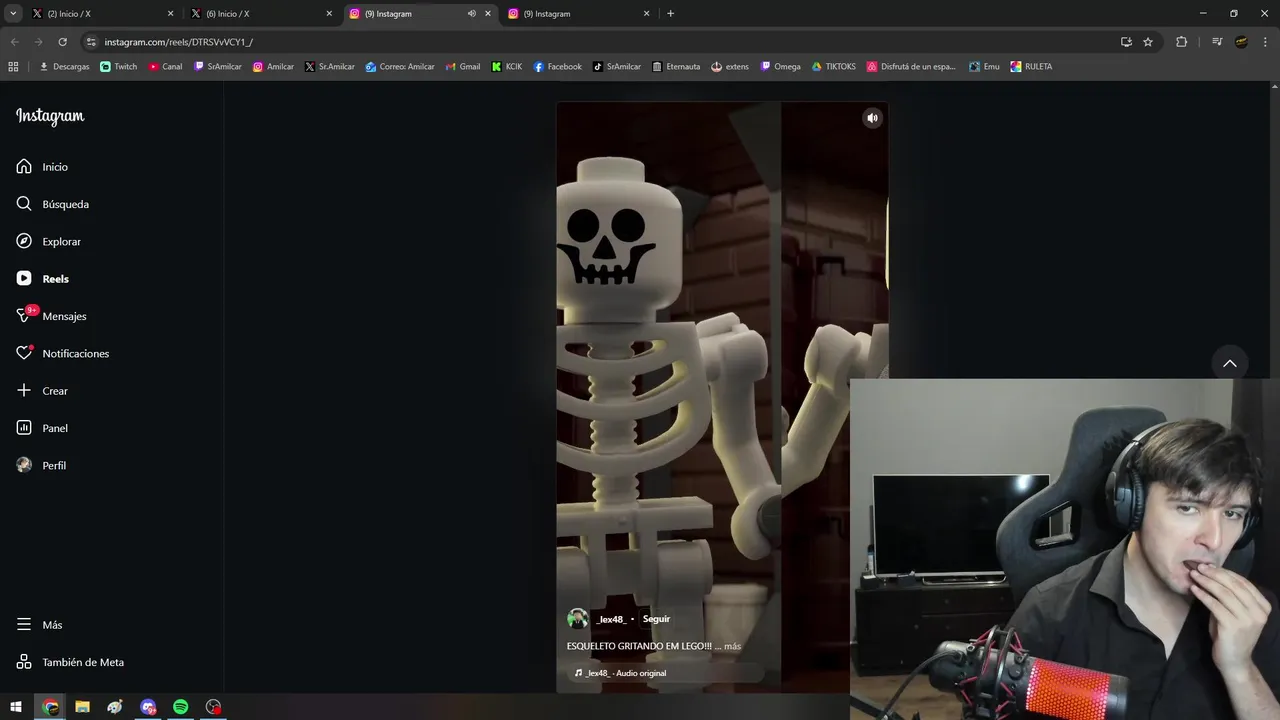View site information icon in address bar

tap(91, 42)
